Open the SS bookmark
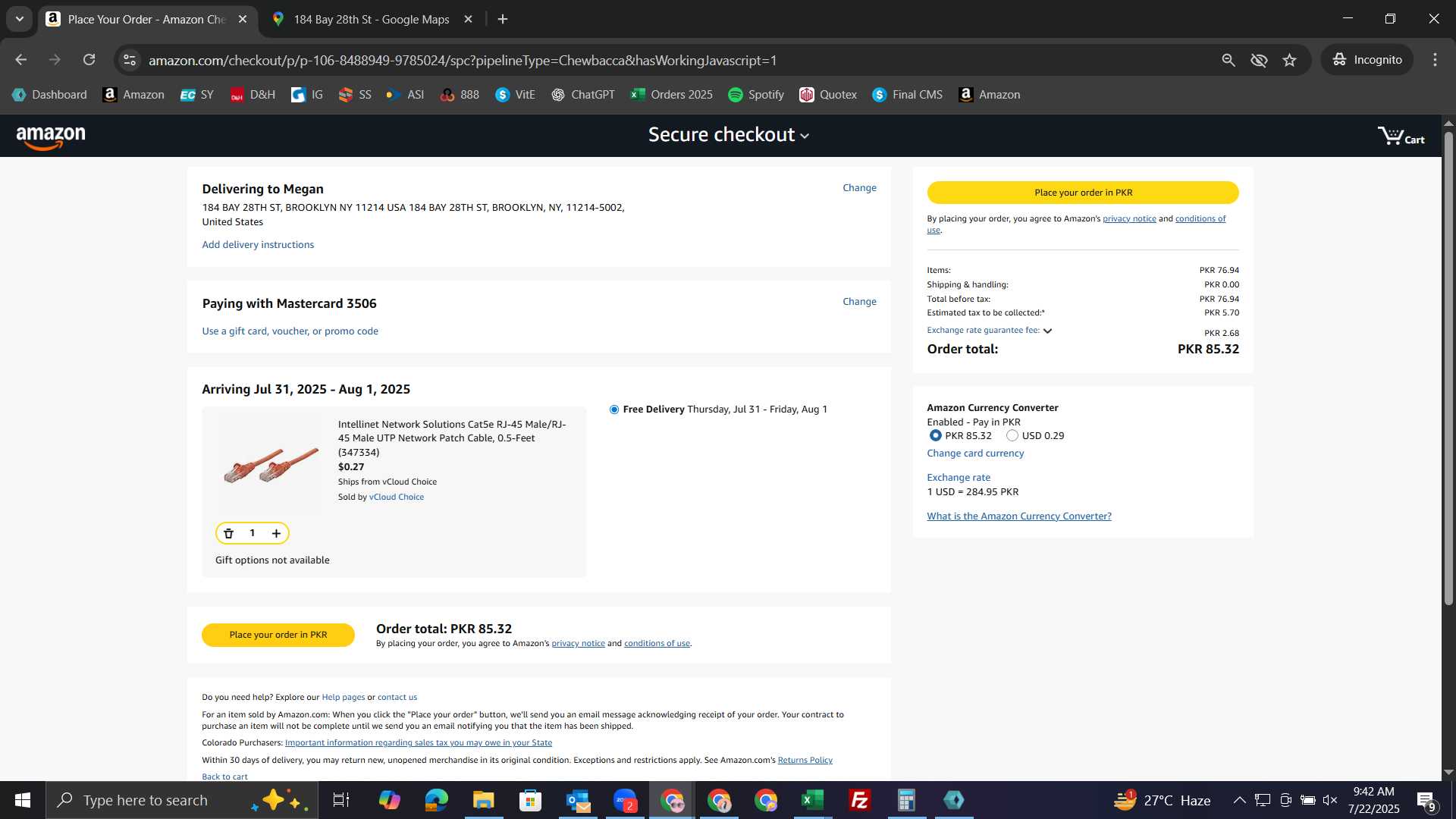This screenshot has height=819, width=1456. pos(355,95)
